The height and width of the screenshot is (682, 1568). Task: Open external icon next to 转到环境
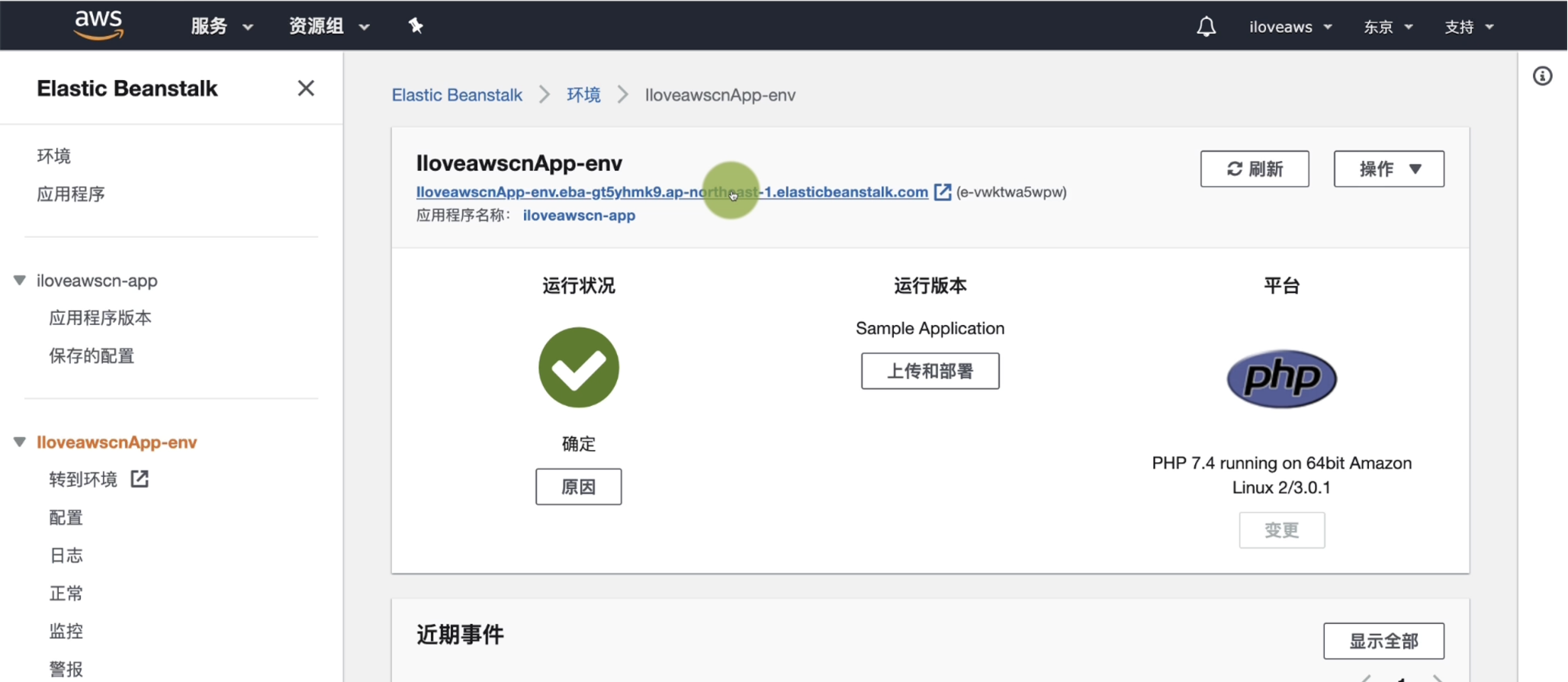point(140,479)
